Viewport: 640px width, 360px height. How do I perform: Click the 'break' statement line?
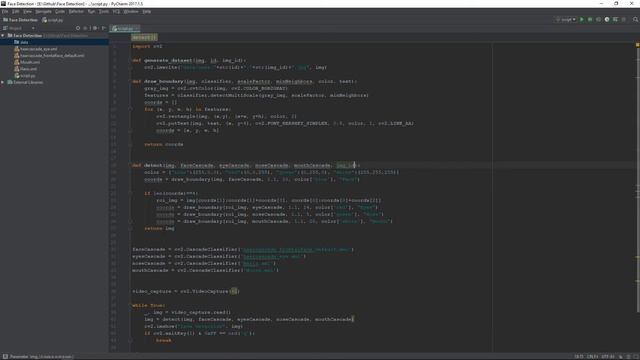pos(164,340)
